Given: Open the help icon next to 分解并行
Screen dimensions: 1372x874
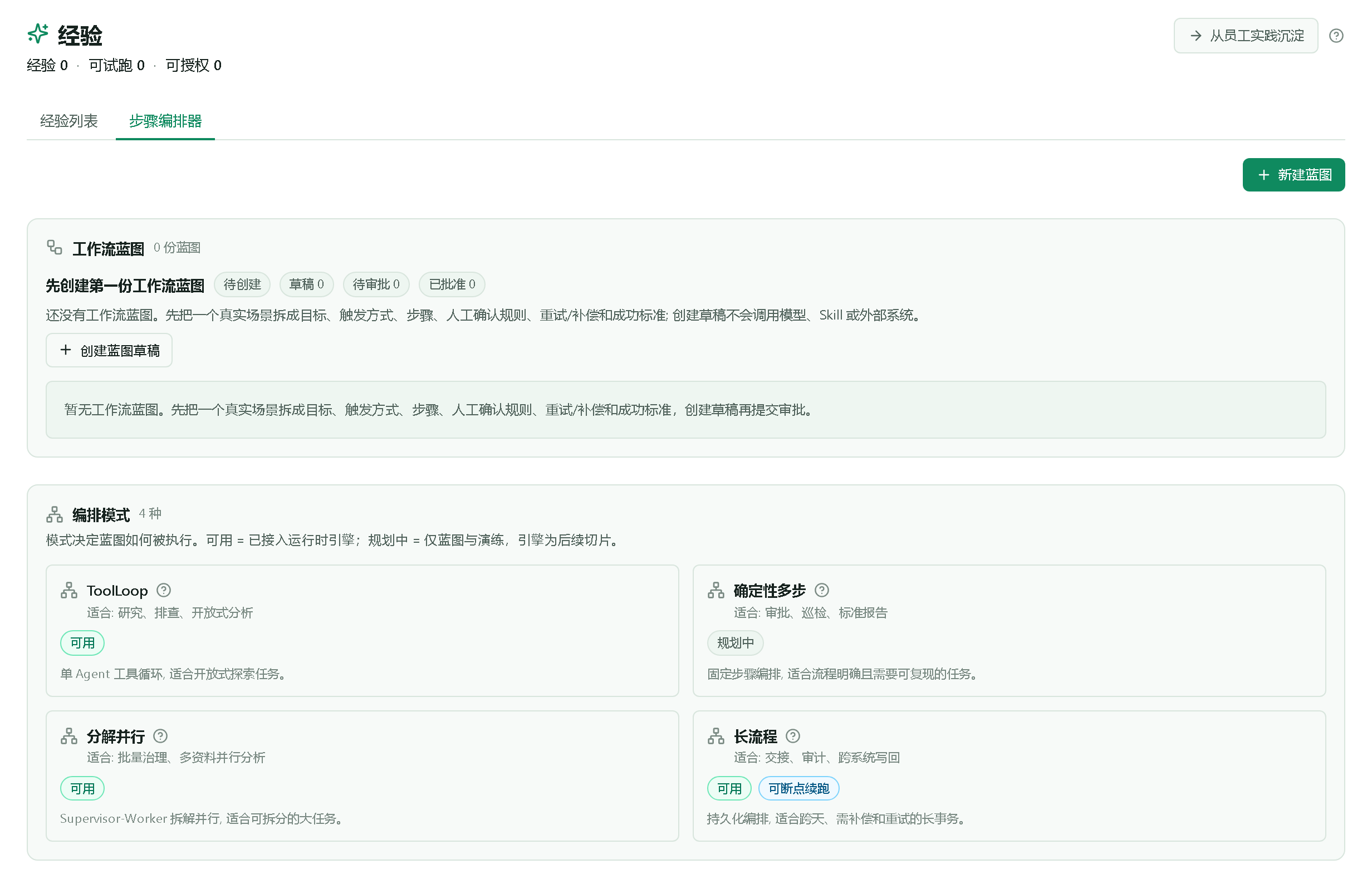Looking at the screenshot, I should 161,736.
